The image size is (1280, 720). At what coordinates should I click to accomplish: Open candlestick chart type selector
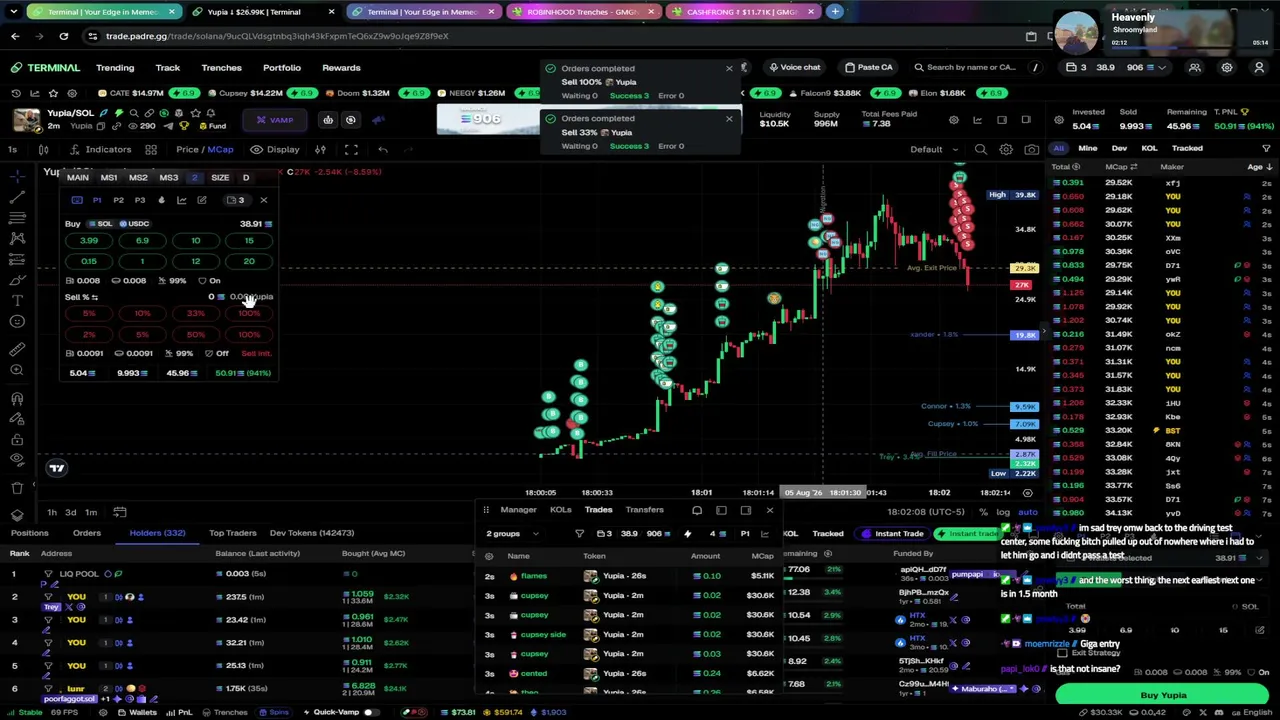pyautogui.click(x=44, y=149)
